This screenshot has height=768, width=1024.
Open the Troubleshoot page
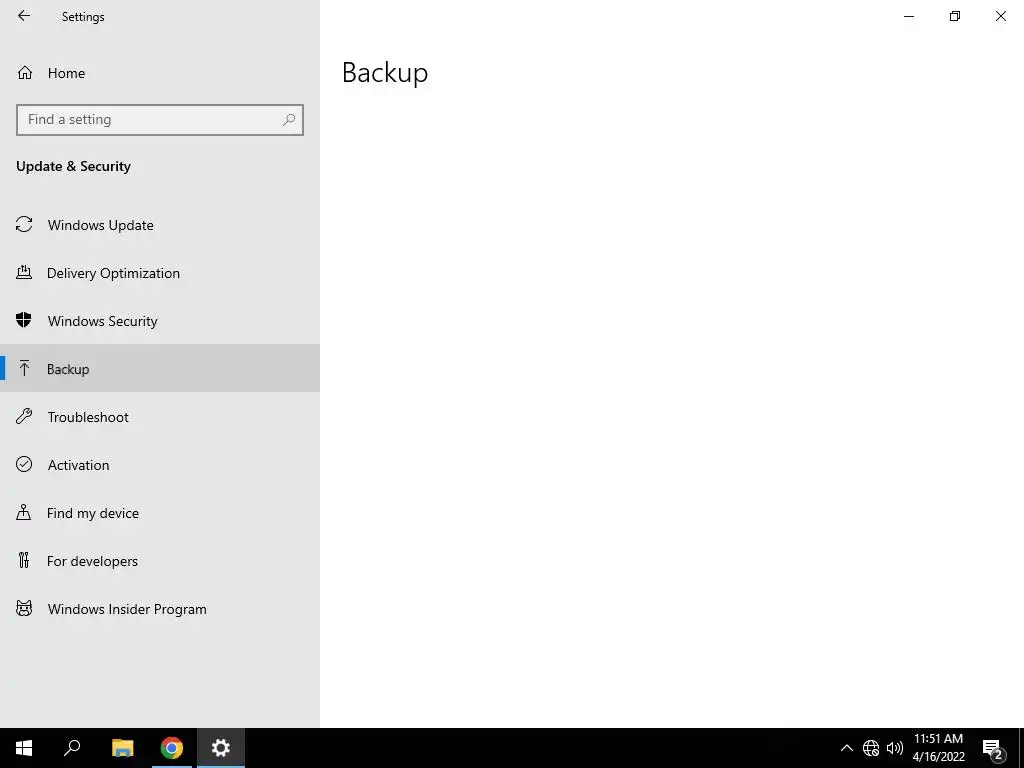coord(160,417)
